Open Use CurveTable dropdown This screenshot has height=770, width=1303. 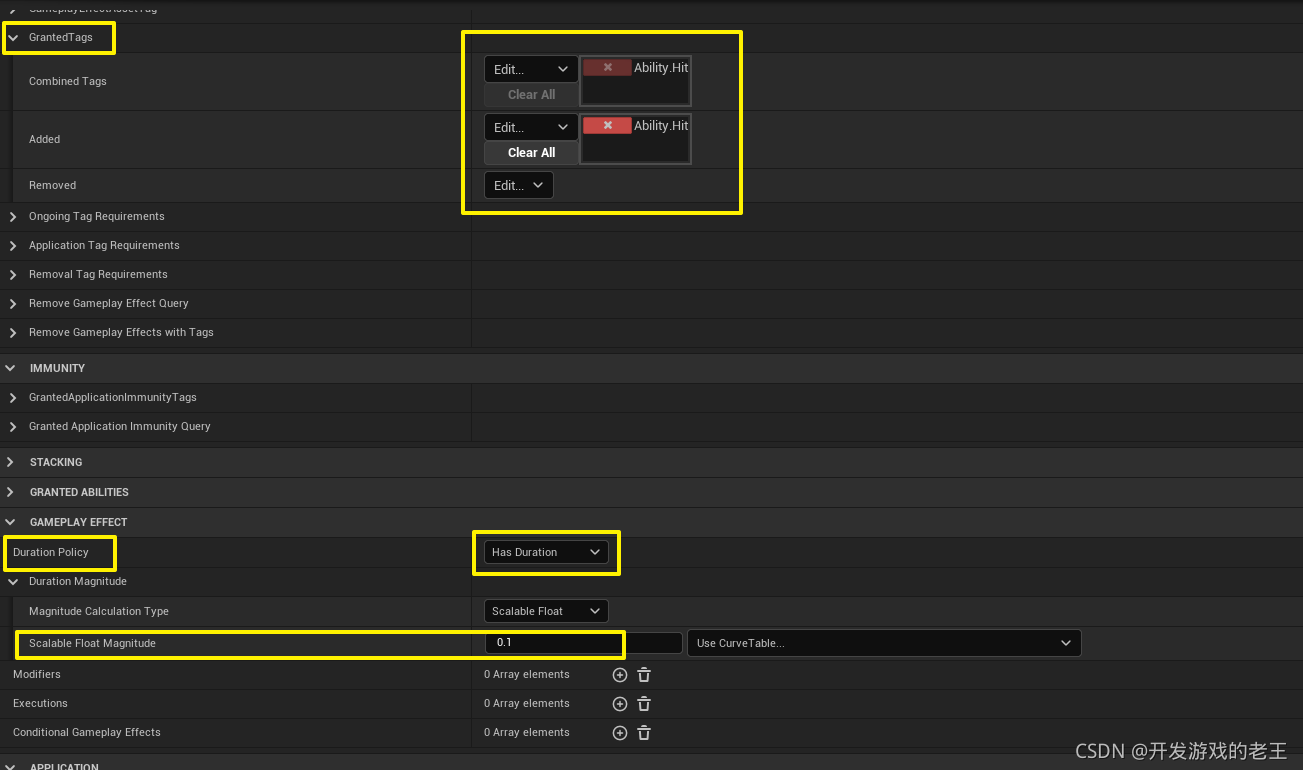point(884,643)
